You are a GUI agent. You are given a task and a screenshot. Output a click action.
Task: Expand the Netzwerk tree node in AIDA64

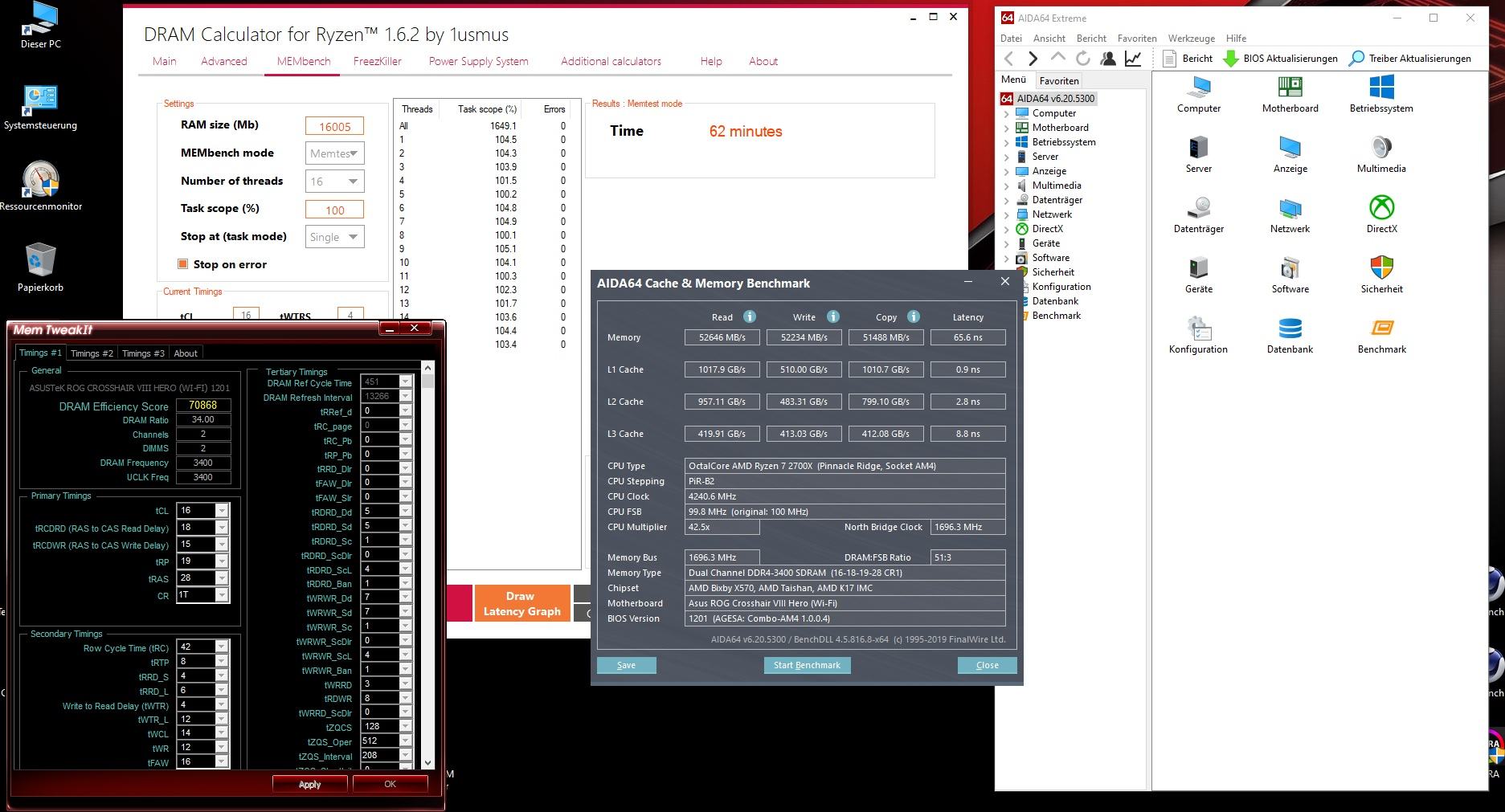tap(1006, 214)
